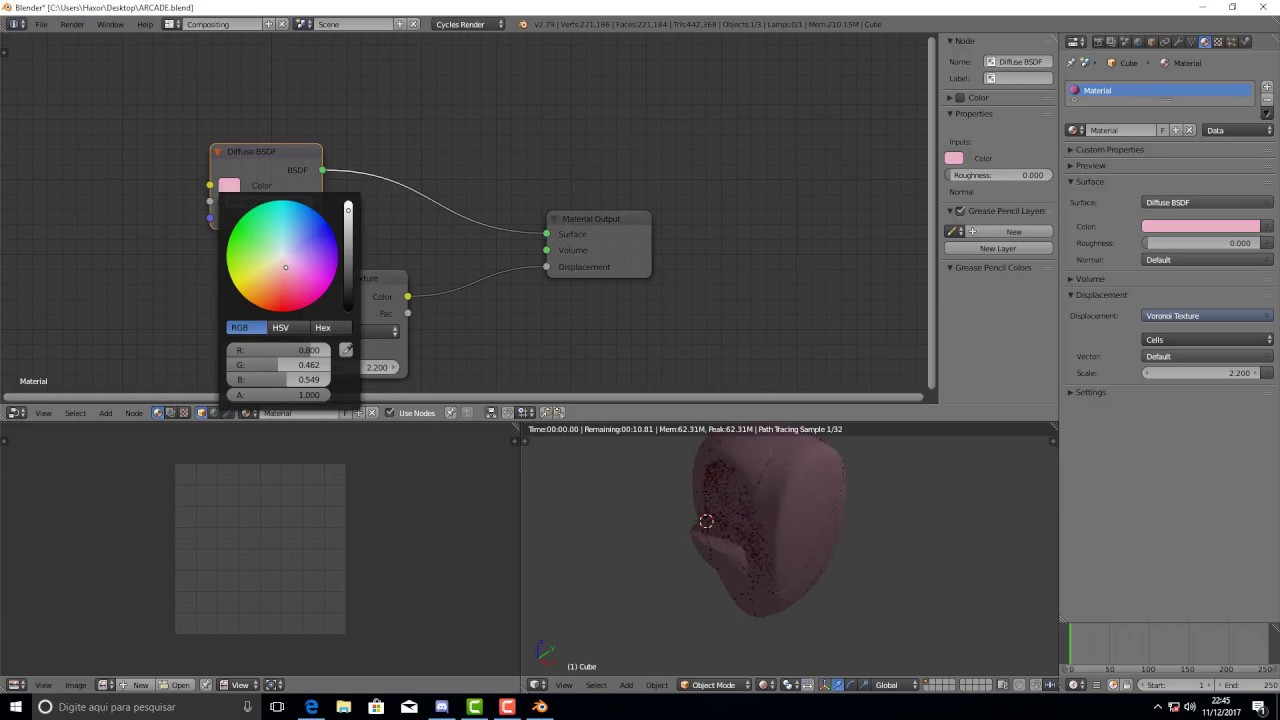Image resolution: width=1280 pixels, height=720 pixels.
Task: Toggle the Color panel checkbox in Node sidebar
Action: 960,97
